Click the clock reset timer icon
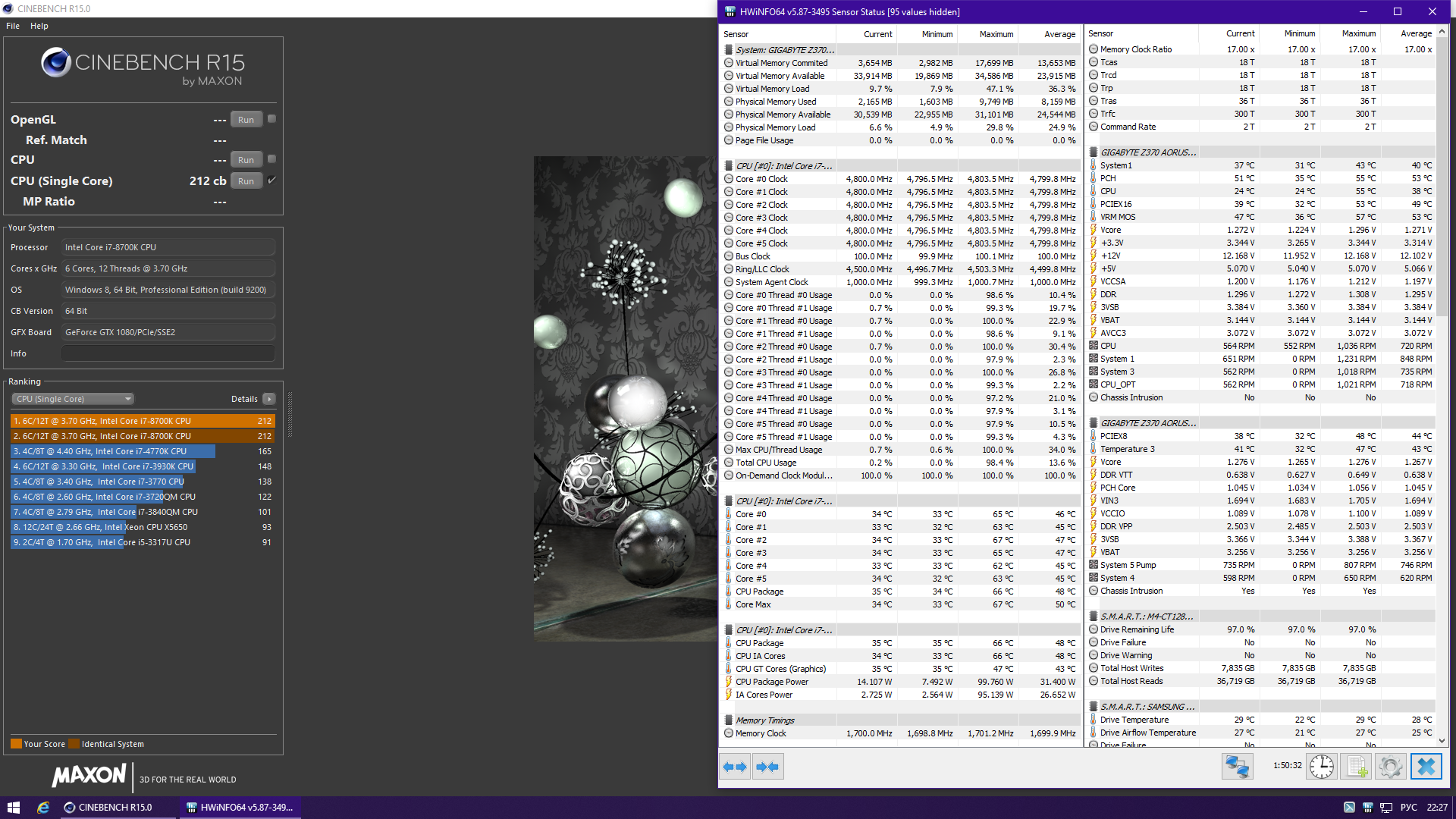This screenshot has height=819, width=1456. pyautogui.click(x=1322, y=767)
